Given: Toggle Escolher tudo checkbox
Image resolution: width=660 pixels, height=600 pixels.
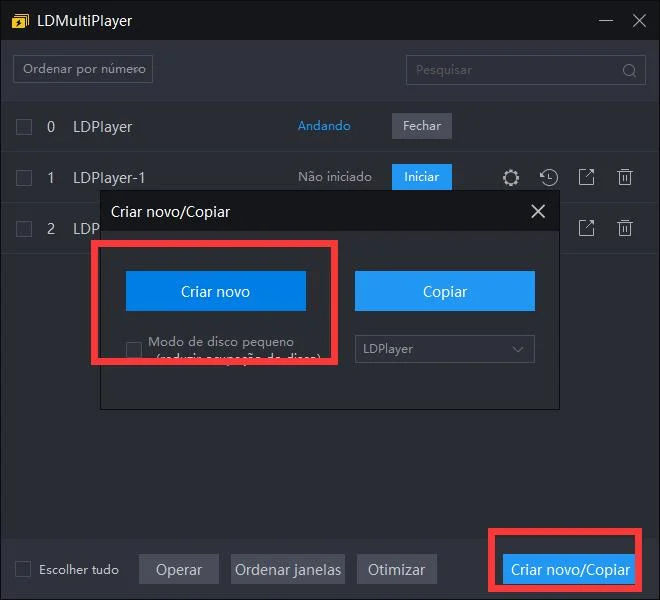Looking at the screenshot, I should [23, 569].
